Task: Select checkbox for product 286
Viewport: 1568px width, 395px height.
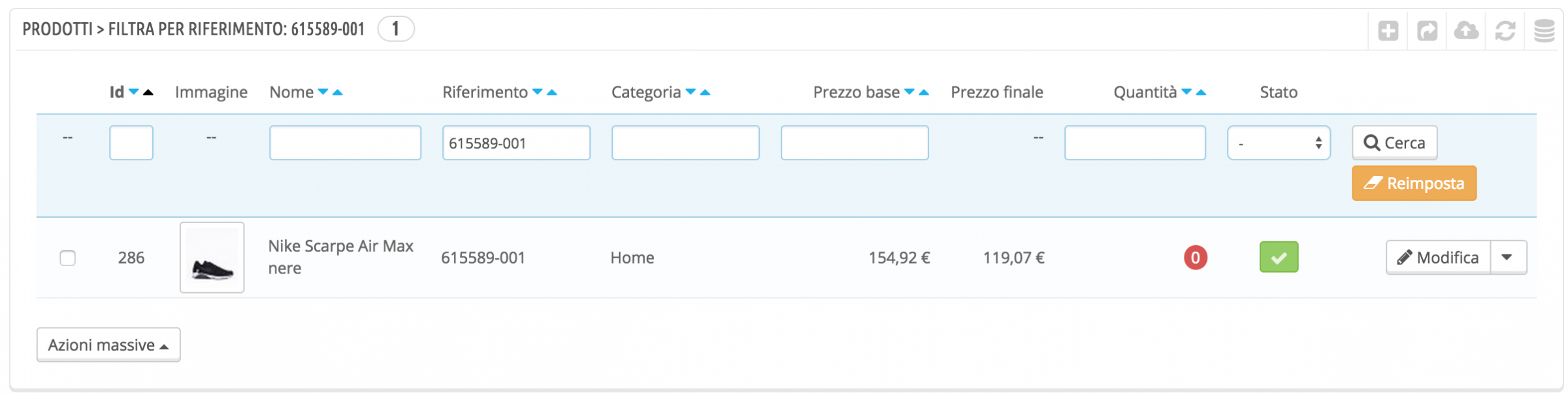Action: click(x=67, y=258)
